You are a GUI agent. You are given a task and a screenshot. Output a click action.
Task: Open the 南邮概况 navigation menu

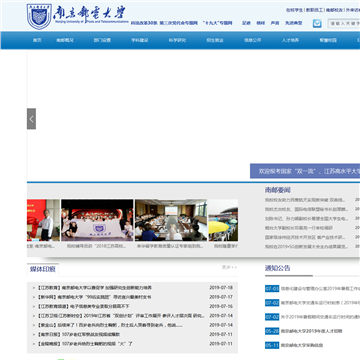[65, 40]
